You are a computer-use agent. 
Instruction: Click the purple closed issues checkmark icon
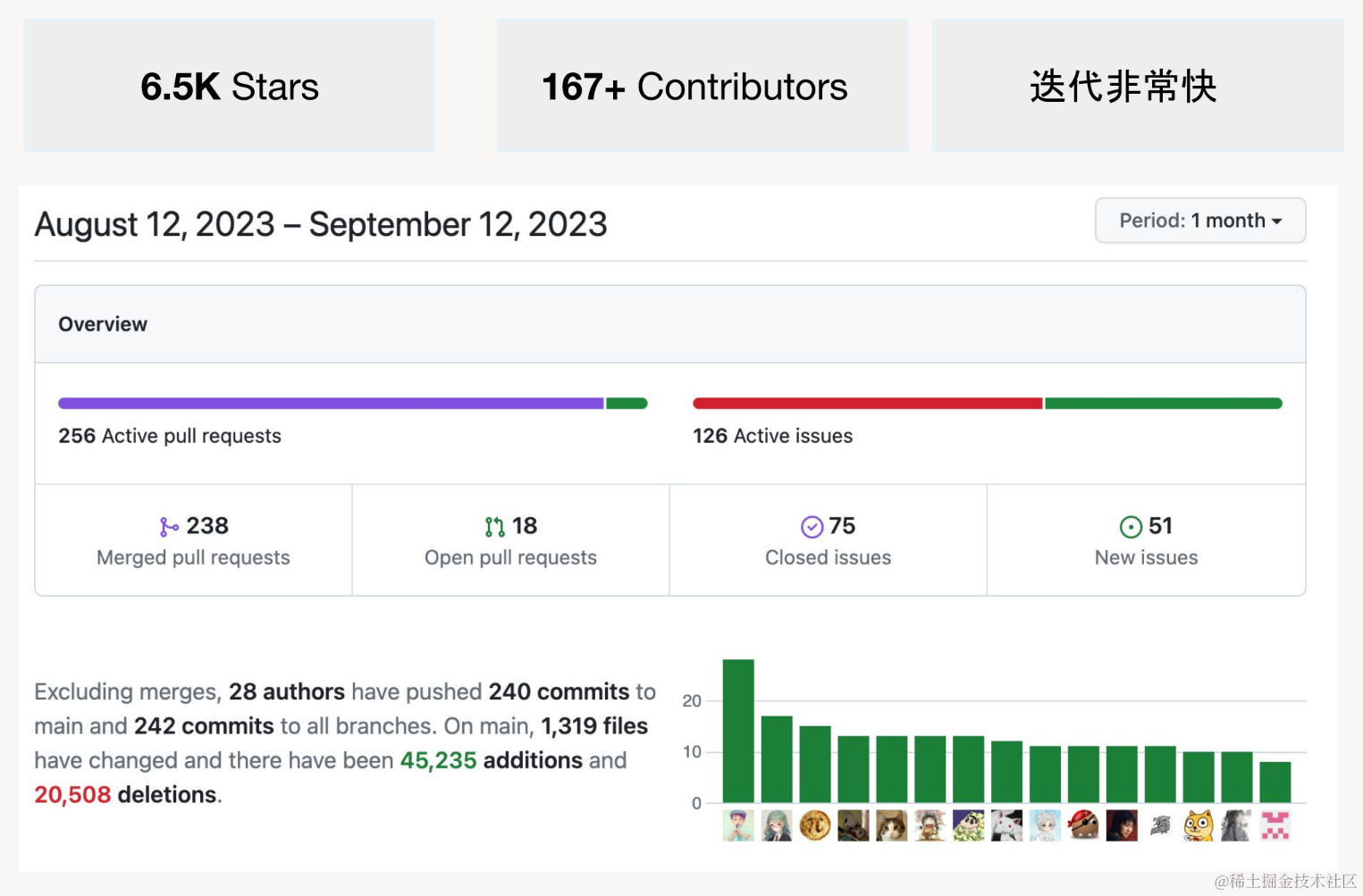[x=812, y=527]
